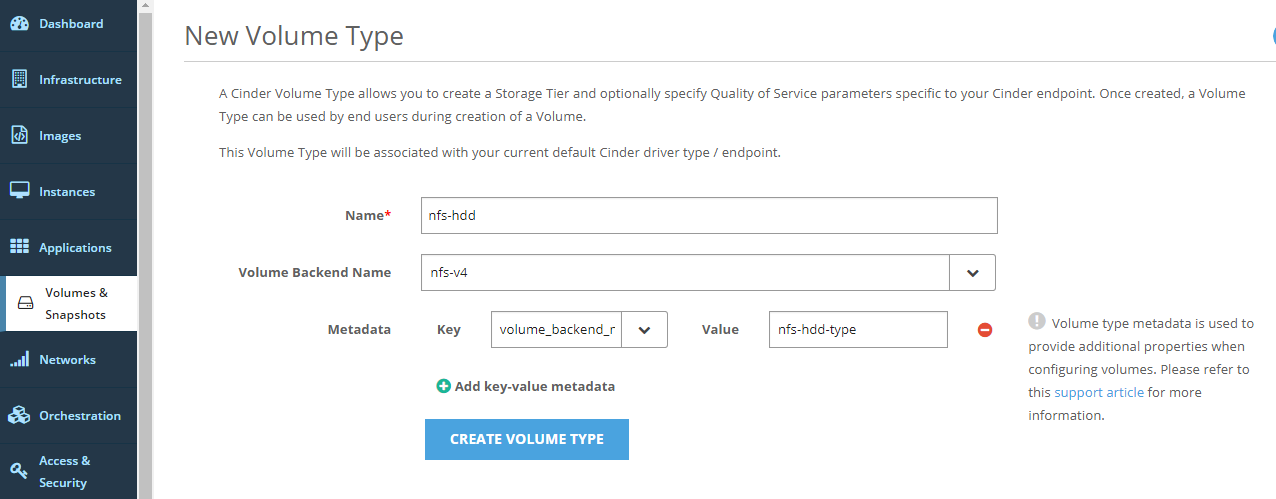The height and width of the screenshot is (499, 1276).
Task: Open the support article link
Action: point(1098,392)
